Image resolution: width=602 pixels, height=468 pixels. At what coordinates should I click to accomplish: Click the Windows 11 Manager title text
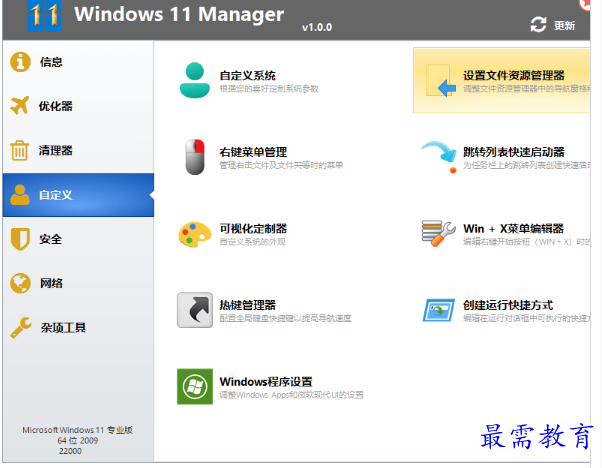tap(179, 15)
